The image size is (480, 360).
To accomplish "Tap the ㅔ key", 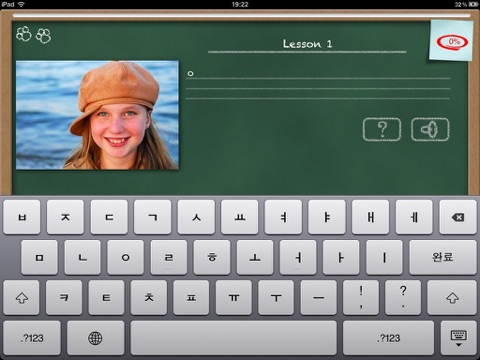I will click(x=414, y=217).
